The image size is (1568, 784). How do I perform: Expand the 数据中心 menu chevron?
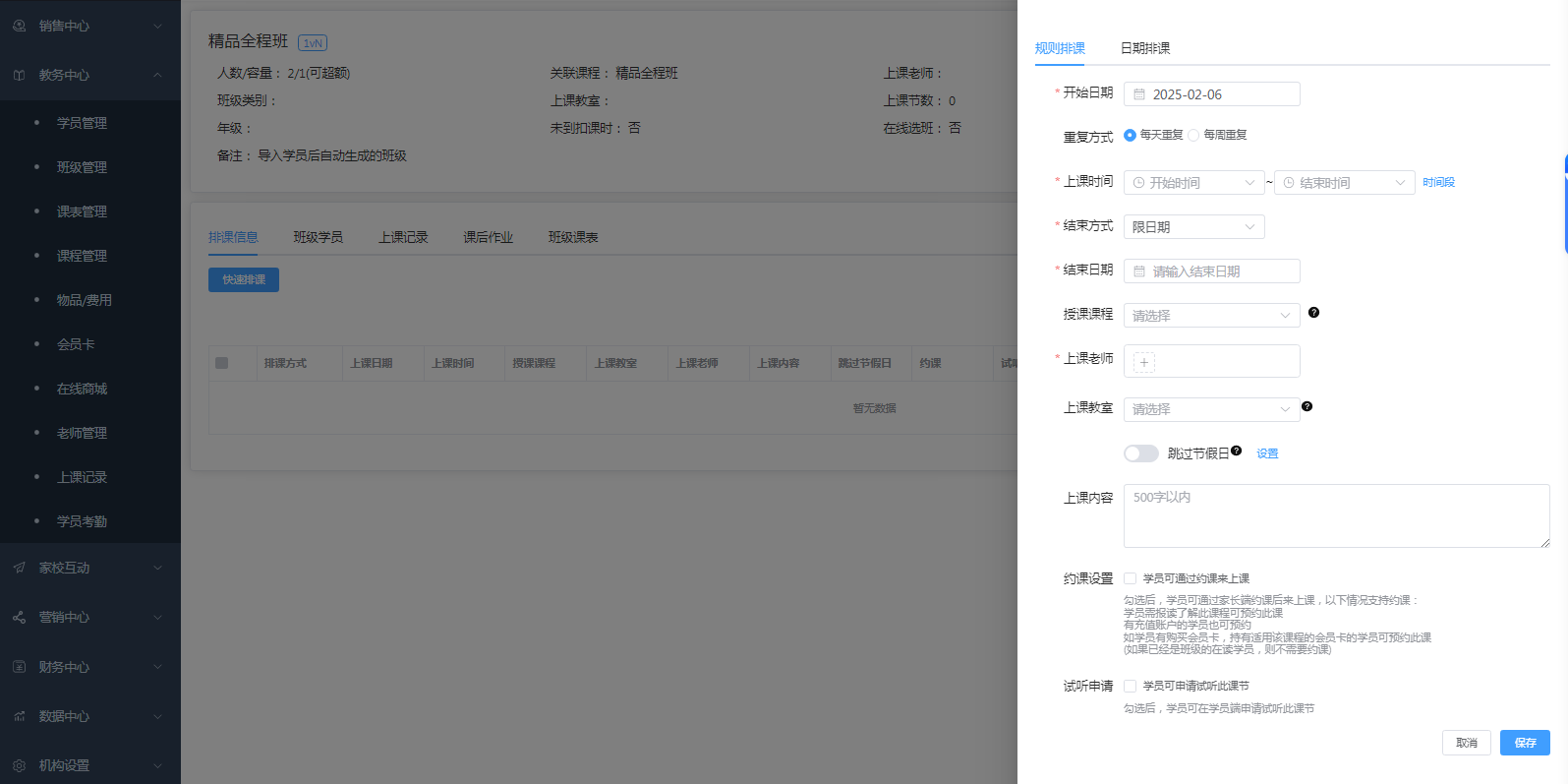(x=157, y=716)
